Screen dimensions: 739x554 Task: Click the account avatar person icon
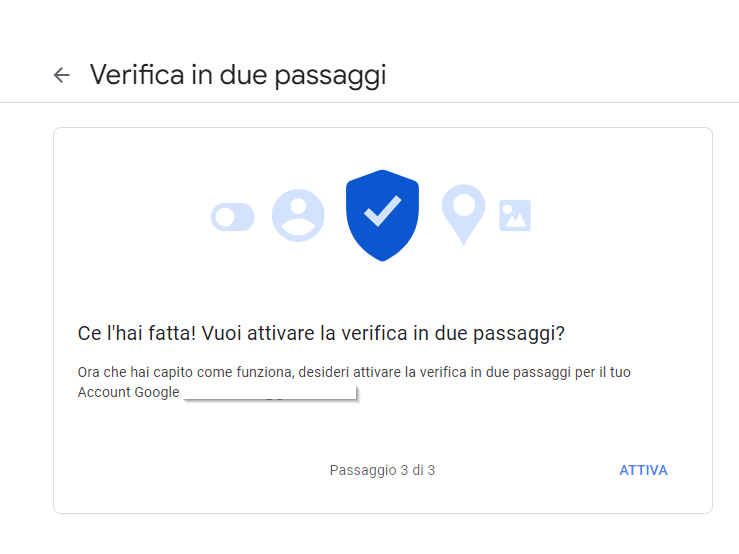click(298, 215)
